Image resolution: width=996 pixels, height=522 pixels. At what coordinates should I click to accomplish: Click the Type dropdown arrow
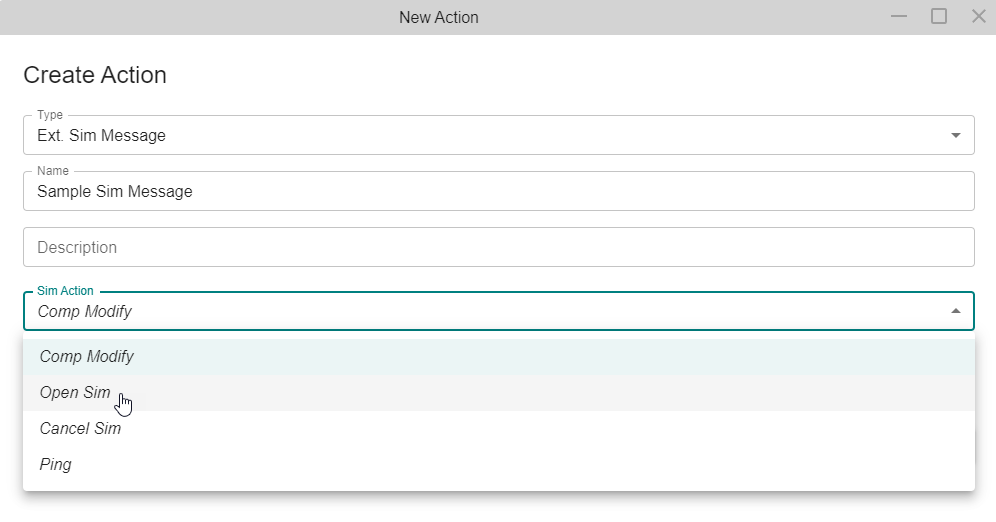click(x=955, y=135)
